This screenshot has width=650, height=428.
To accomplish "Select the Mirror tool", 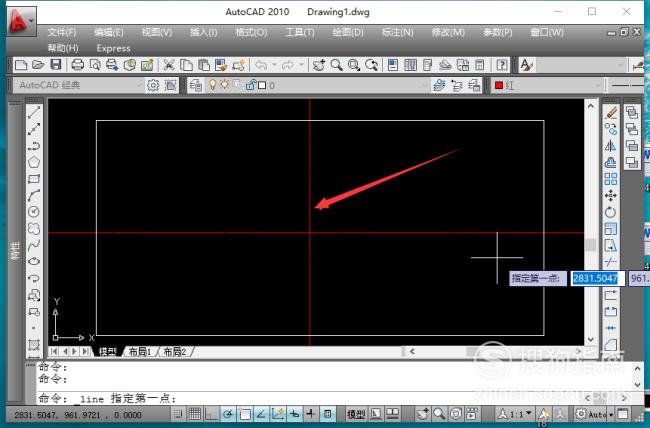I will [611, 146].
